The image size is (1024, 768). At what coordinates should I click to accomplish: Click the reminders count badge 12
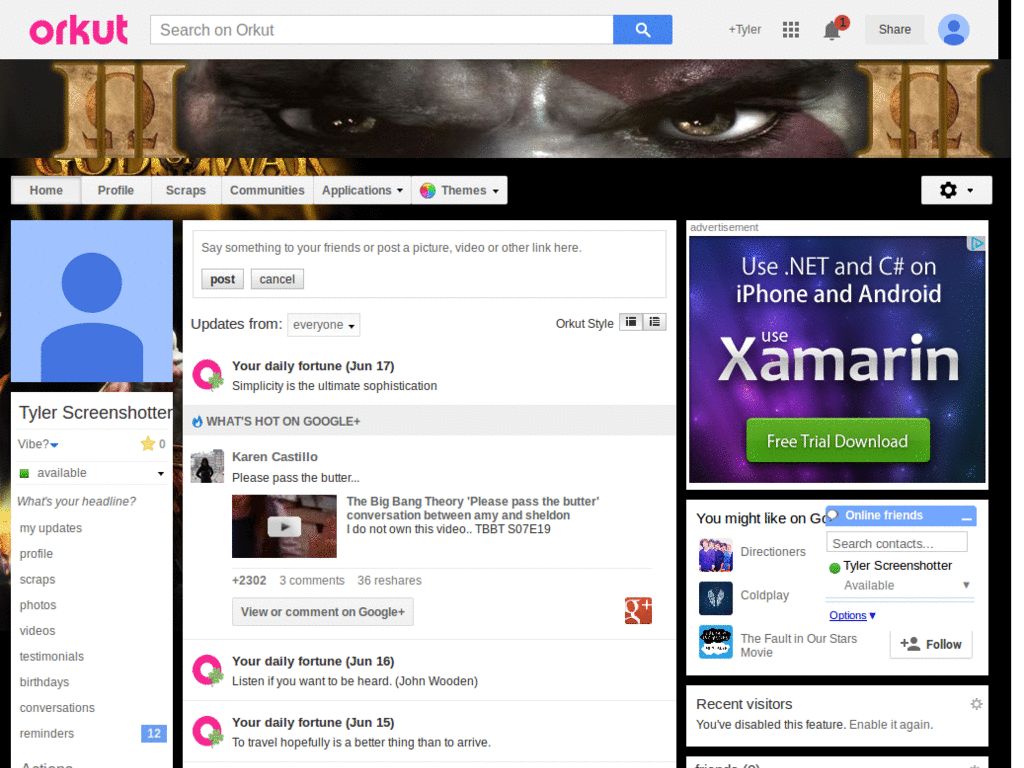[x=154, y=733]
